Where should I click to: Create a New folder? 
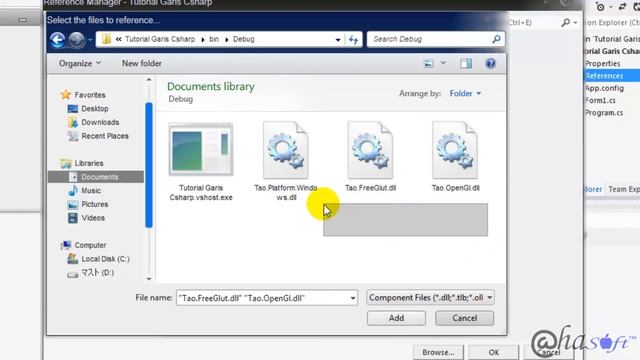click(x=142, y=63)
